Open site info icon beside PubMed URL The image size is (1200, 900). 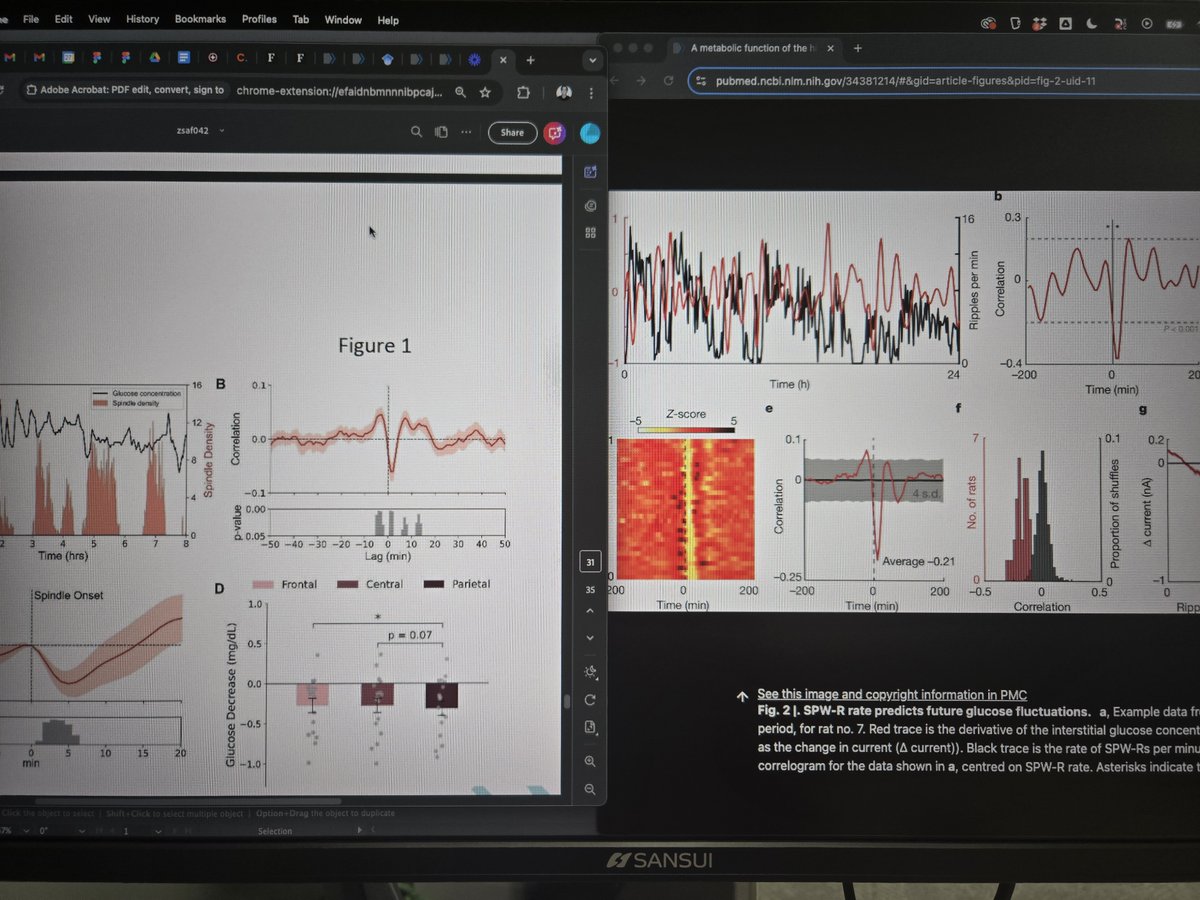[702, 82]
